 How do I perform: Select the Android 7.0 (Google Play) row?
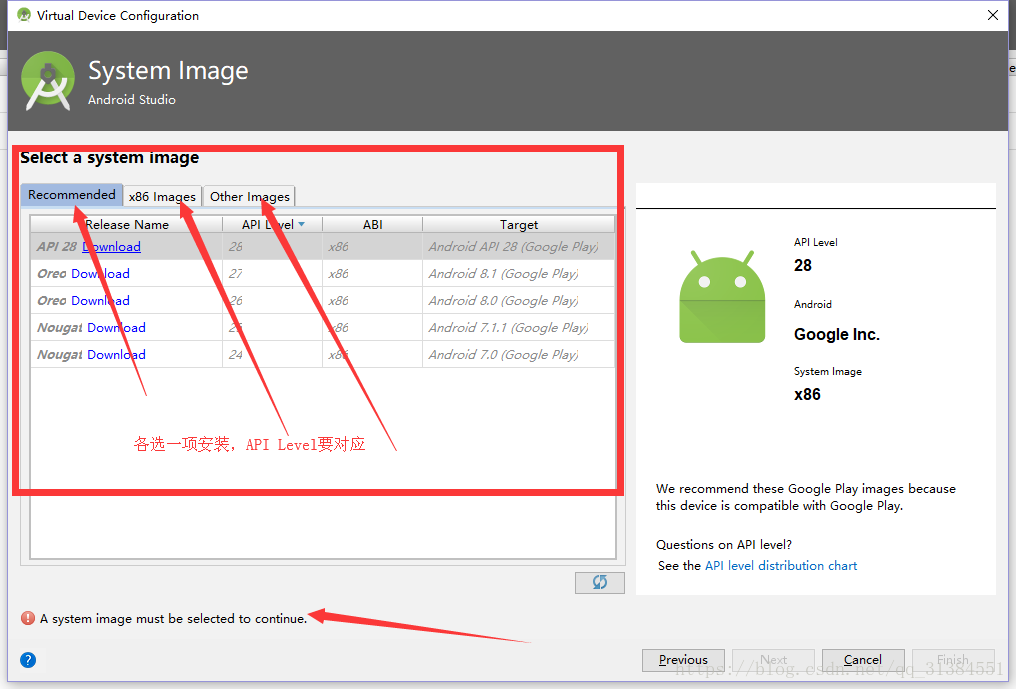323,355
